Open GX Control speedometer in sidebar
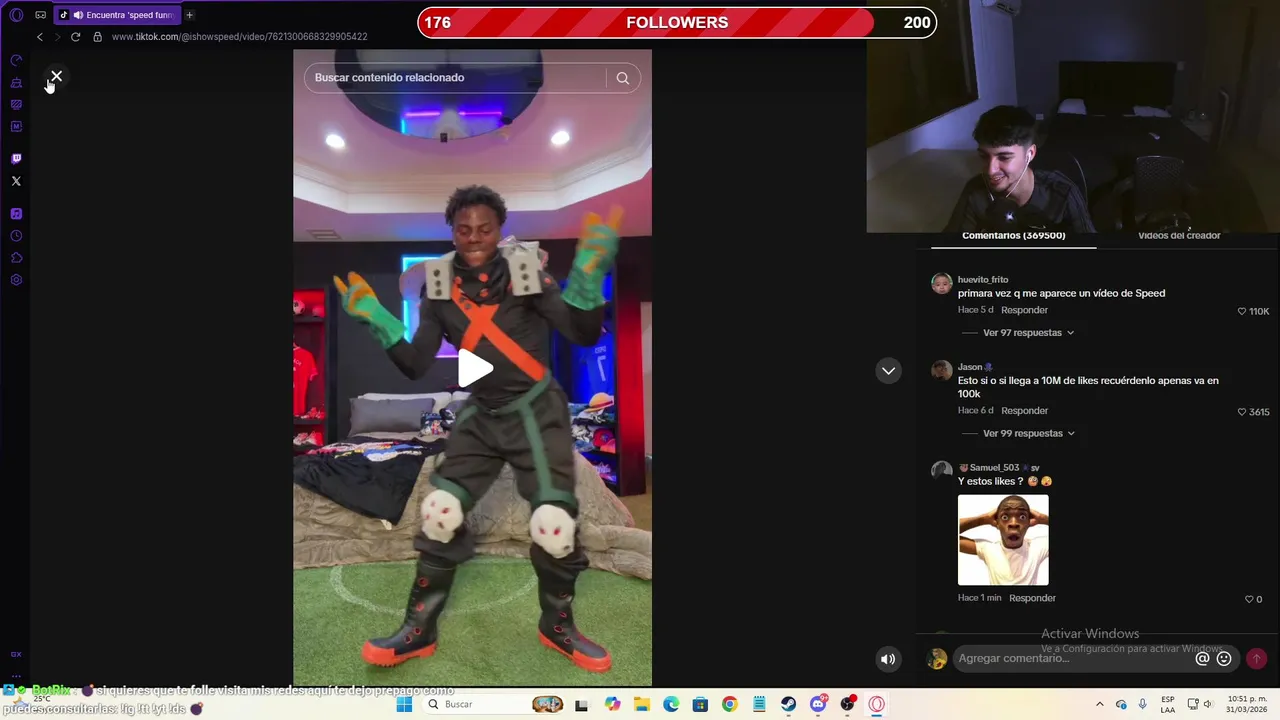1280x720 pixels. coord(16,60)
